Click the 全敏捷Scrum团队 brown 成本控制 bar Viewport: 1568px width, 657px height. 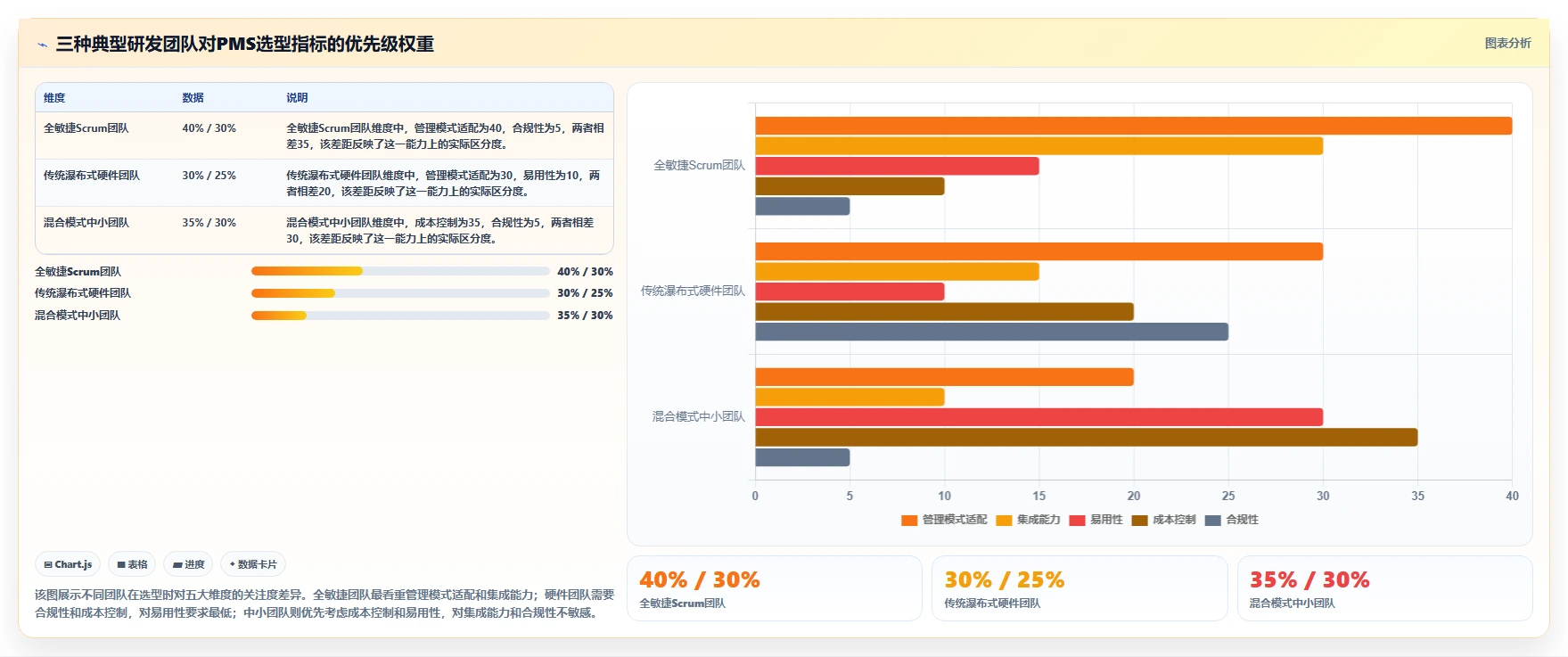click(x=850, y=186)
